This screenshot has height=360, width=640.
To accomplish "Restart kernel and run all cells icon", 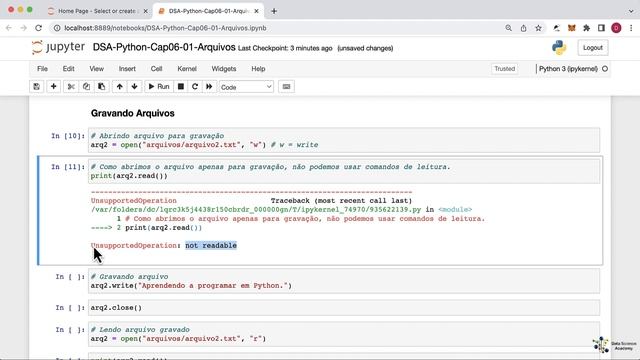I will point(209,87).
